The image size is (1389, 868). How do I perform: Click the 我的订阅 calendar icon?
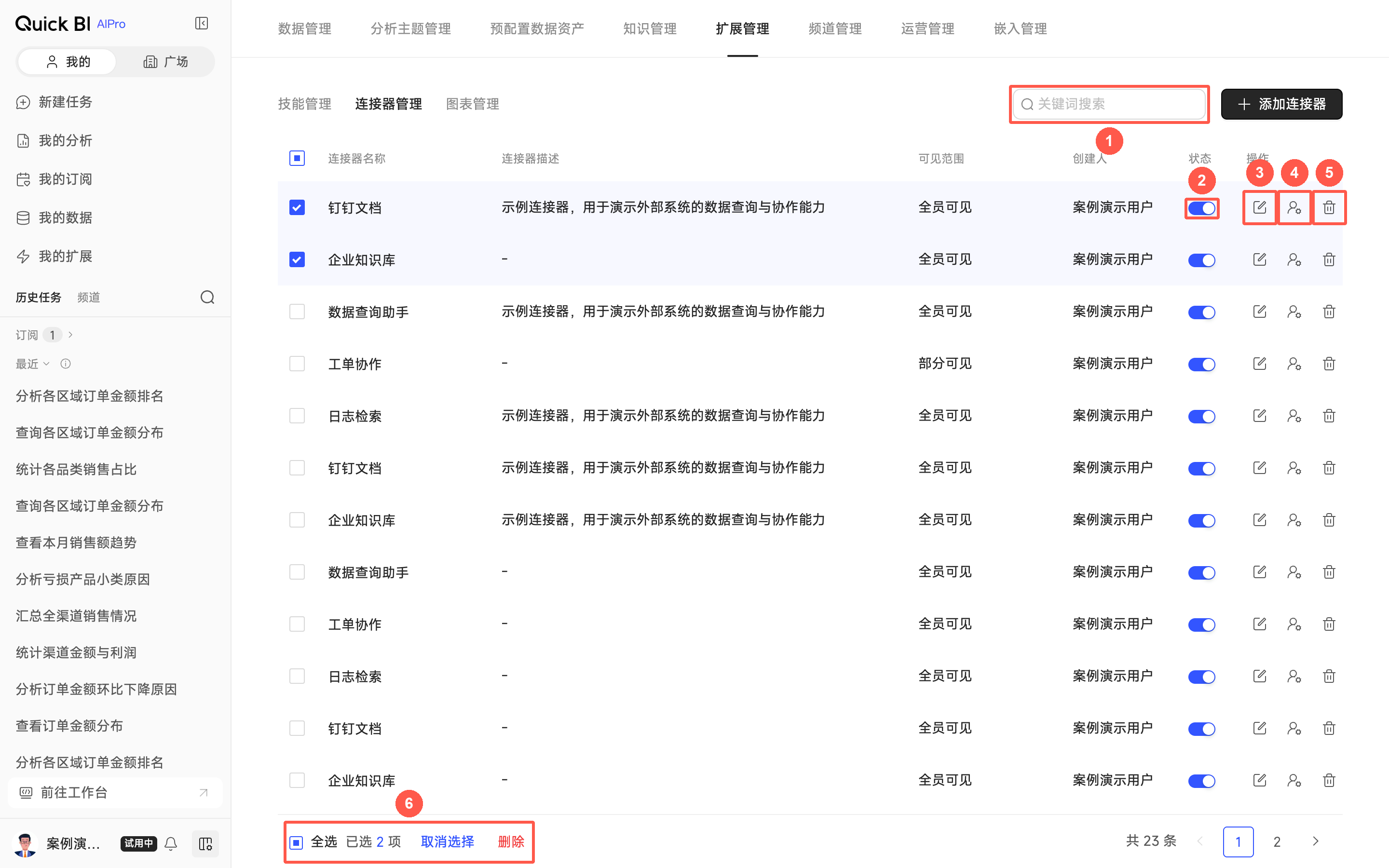coord(23,180)
